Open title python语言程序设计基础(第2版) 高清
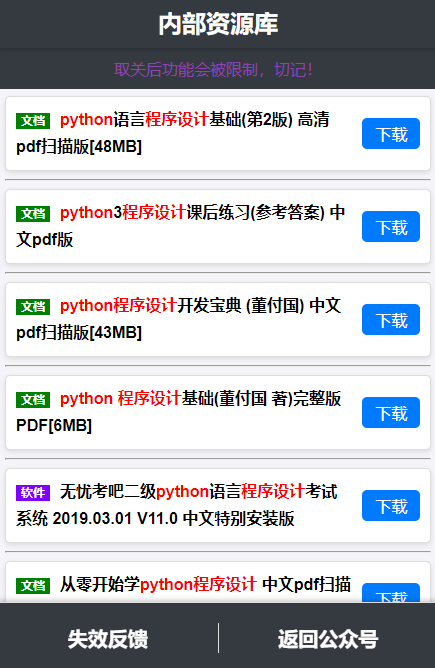Screen dimensions: 435x668 195,120
